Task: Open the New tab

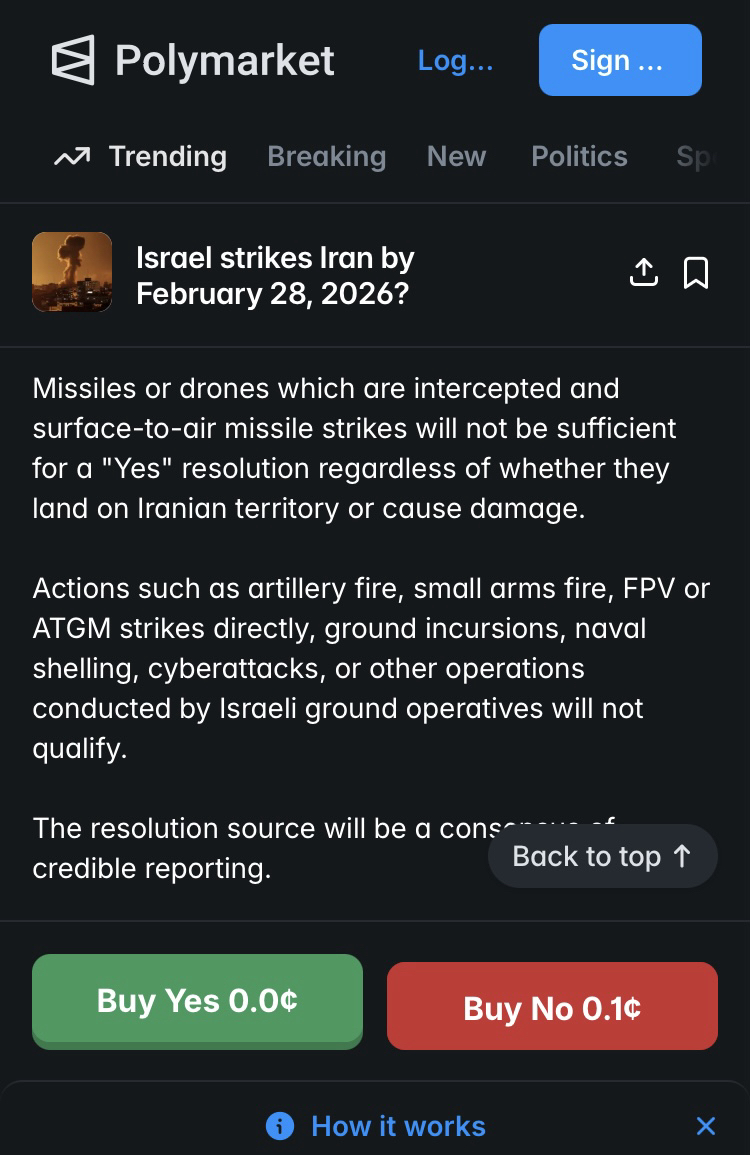Action: [456, 157]
